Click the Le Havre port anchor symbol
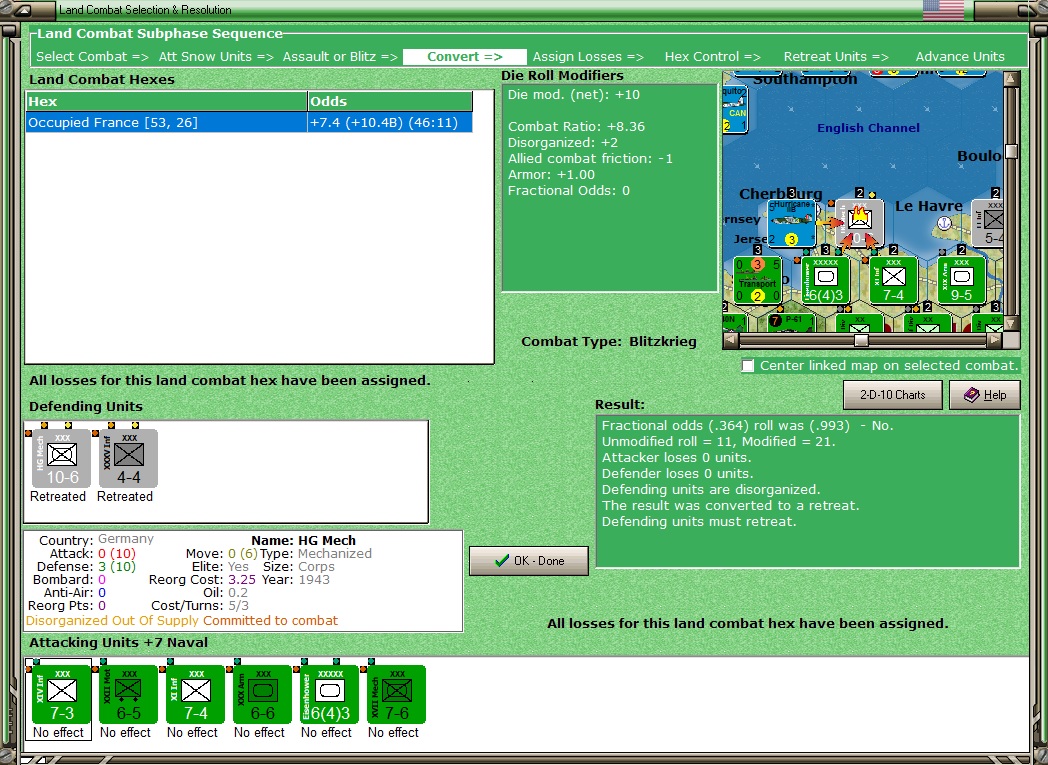The height and width of the screenshot is (765, 1048). click(944, 223)
